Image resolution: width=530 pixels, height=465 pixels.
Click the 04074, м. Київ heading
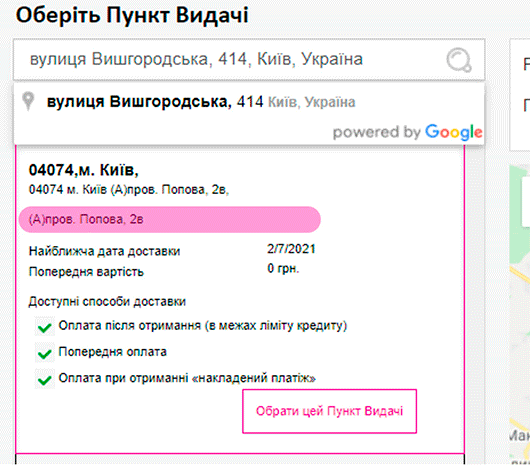pos(83,170)
